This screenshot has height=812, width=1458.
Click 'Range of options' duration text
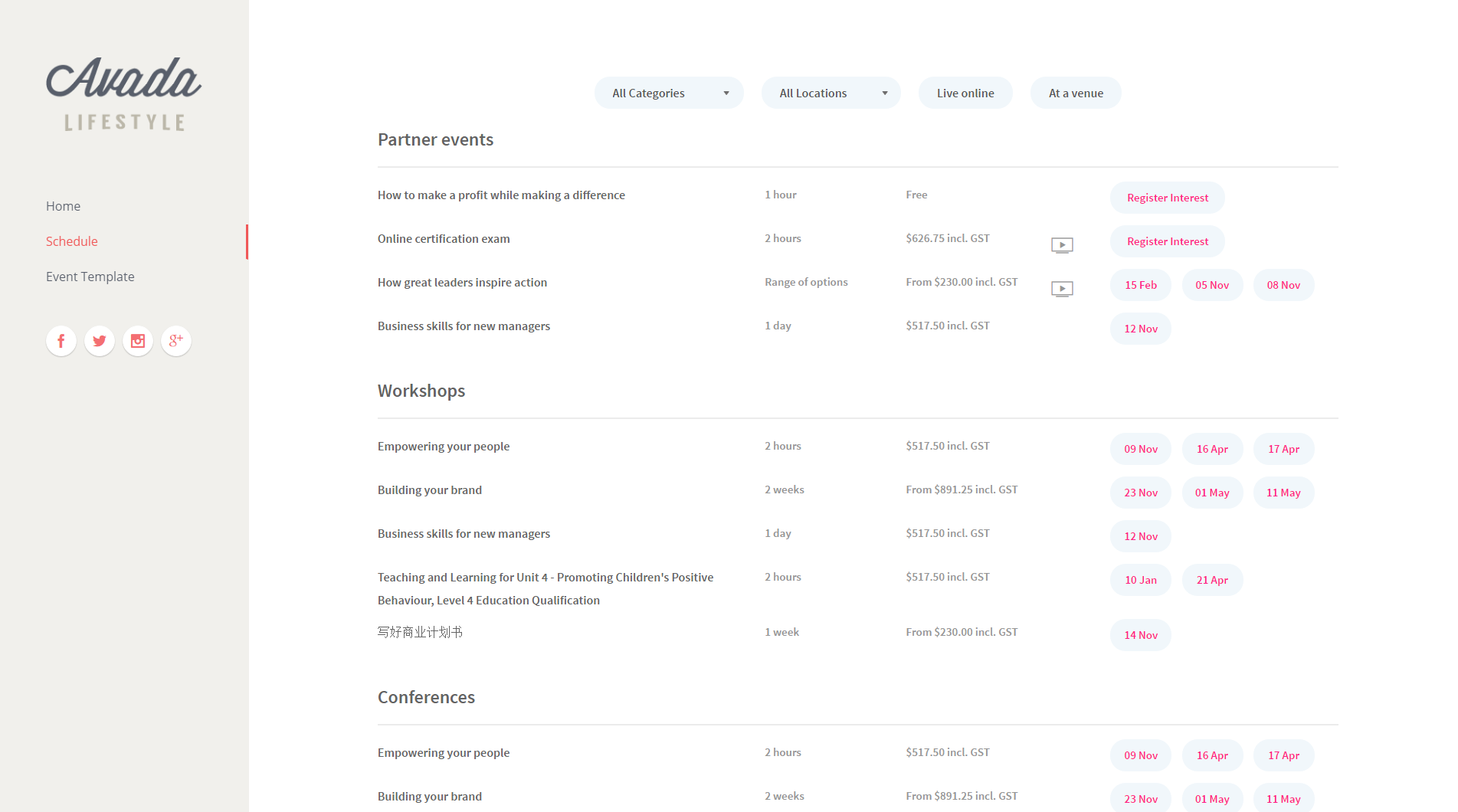coord(806,282)
